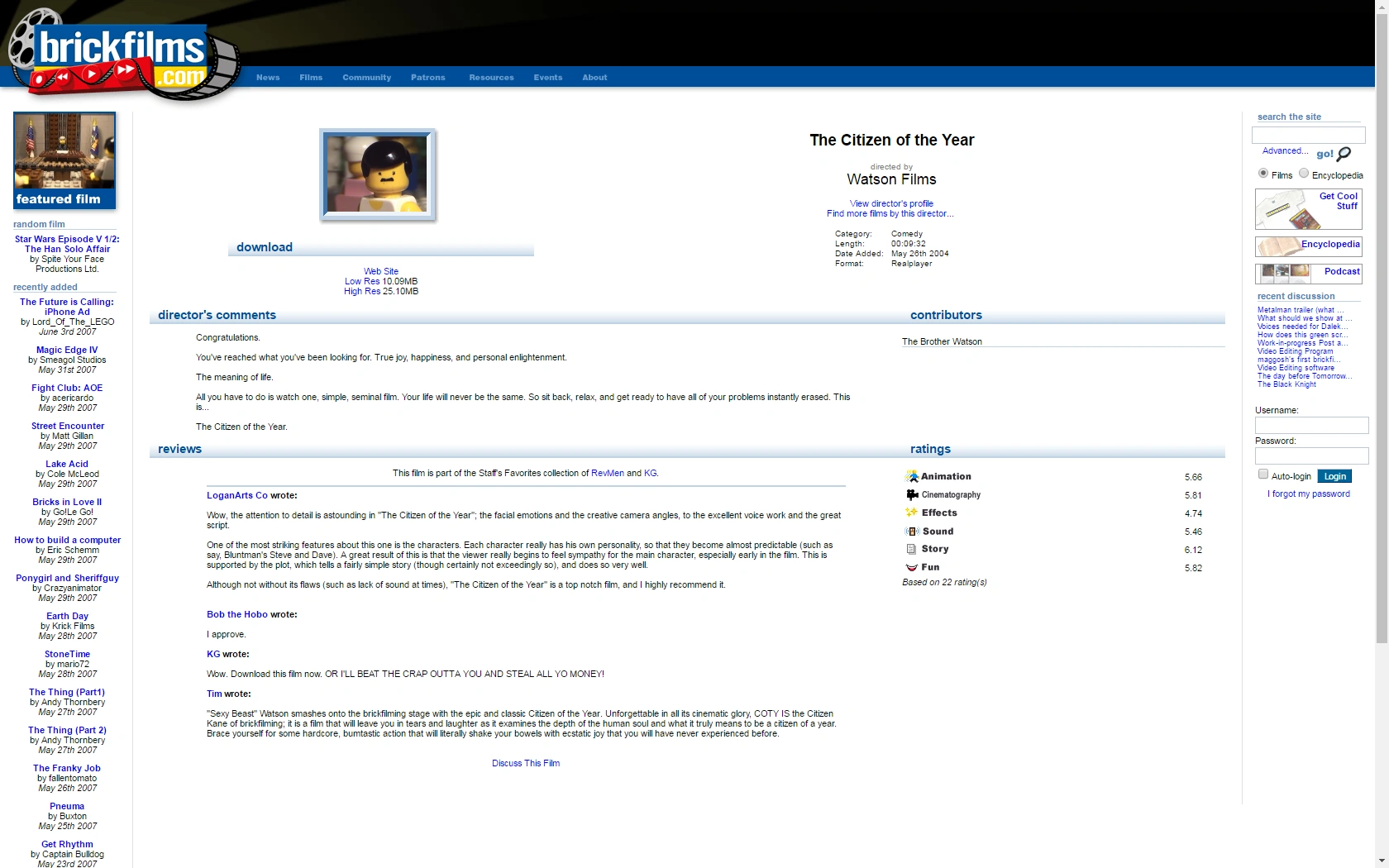Open recently added film Street Encounter
This screenshot has width=1389, height=868.
coord(68,426)
